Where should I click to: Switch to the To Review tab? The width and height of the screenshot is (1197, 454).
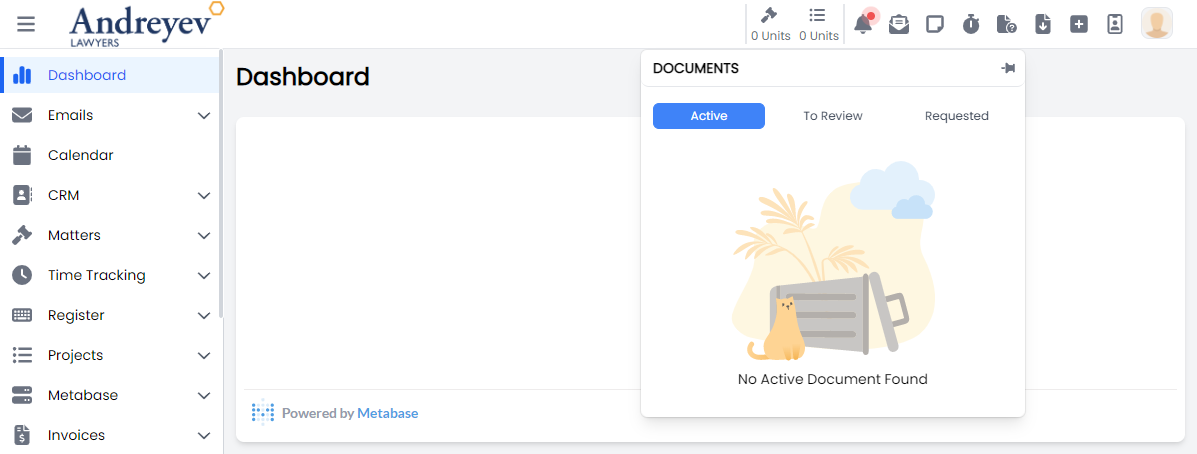[832, 116]
